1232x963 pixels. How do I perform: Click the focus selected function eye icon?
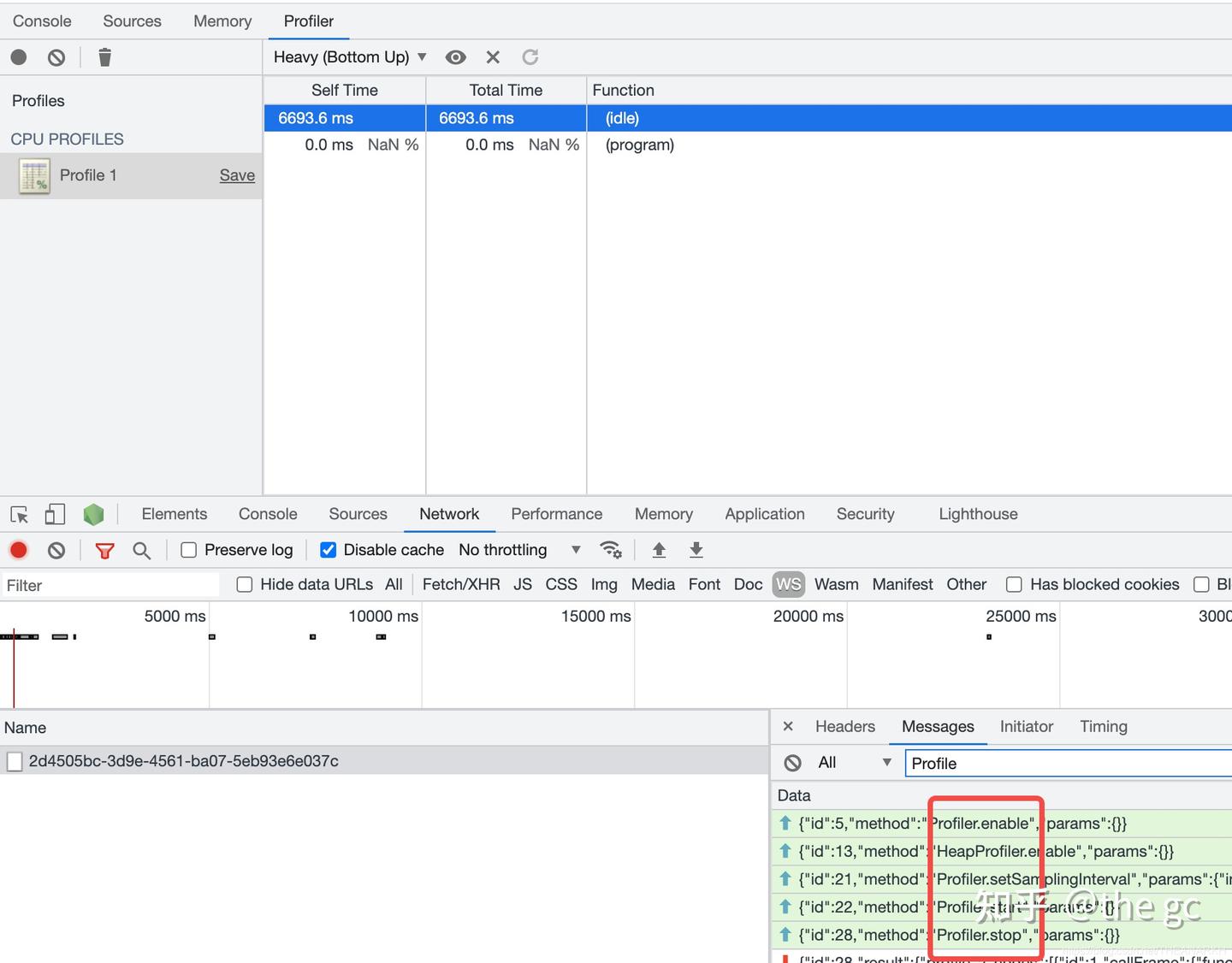tap(455, 57)
